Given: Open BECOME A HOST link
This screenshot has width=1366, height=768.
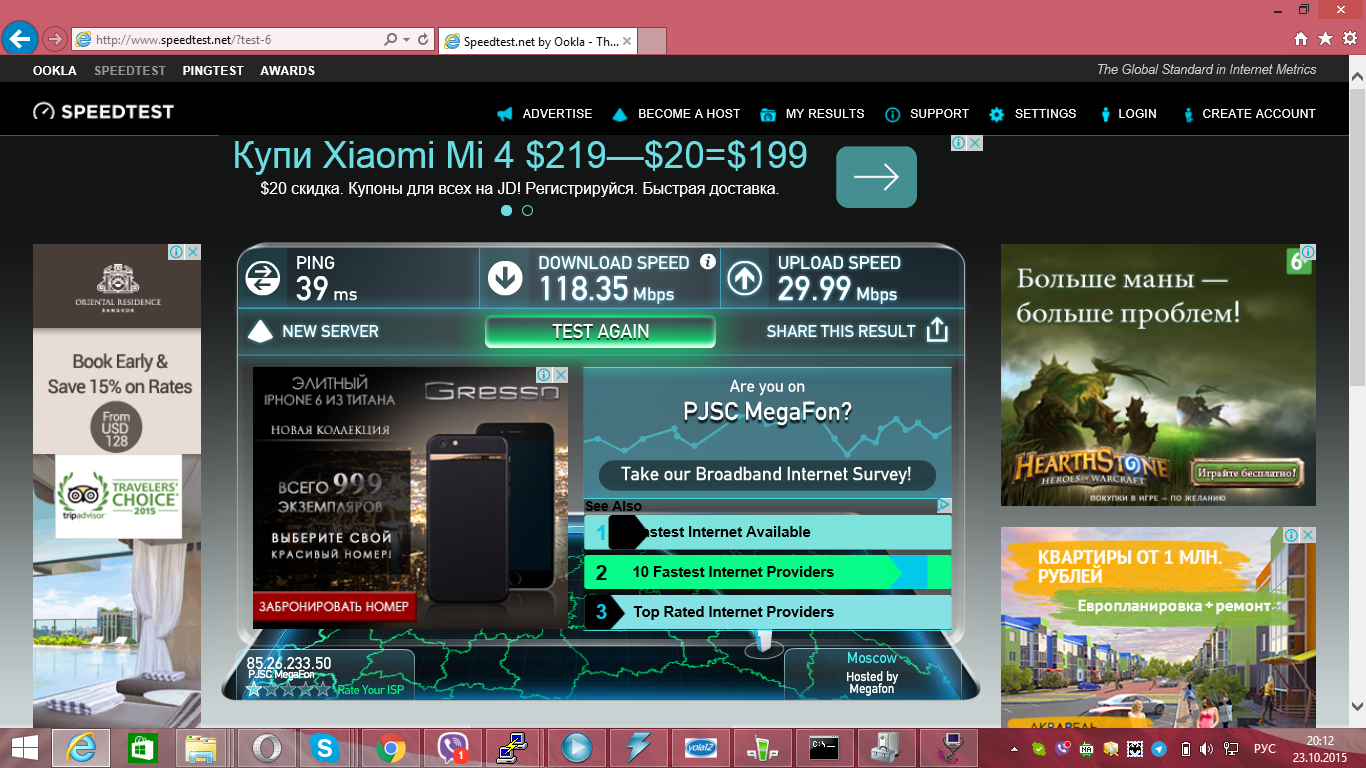Looking at the screenshot, I should pyautogui.click(x=676, y=114).
